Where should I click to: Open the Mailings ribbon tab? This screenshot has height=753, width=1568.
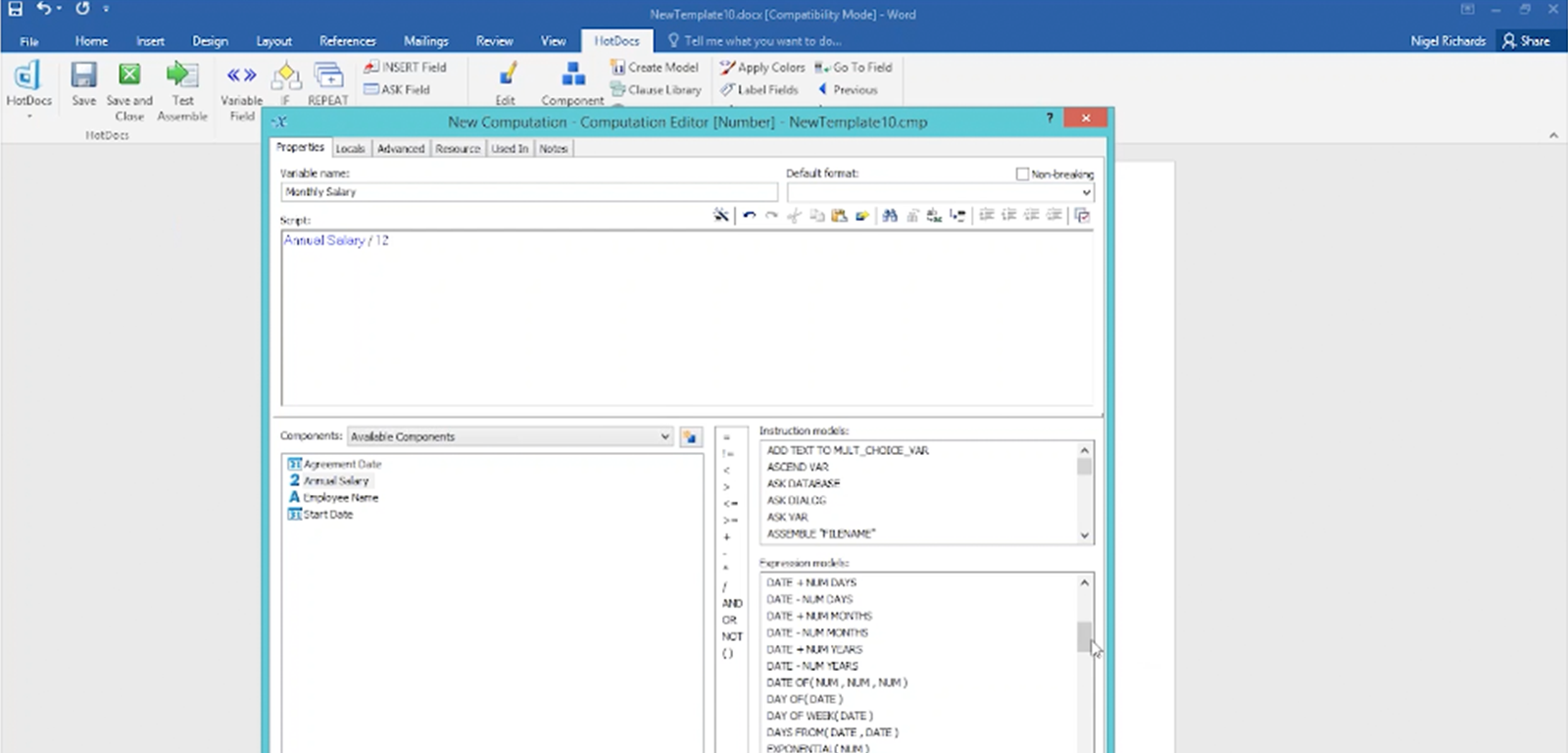425,41
